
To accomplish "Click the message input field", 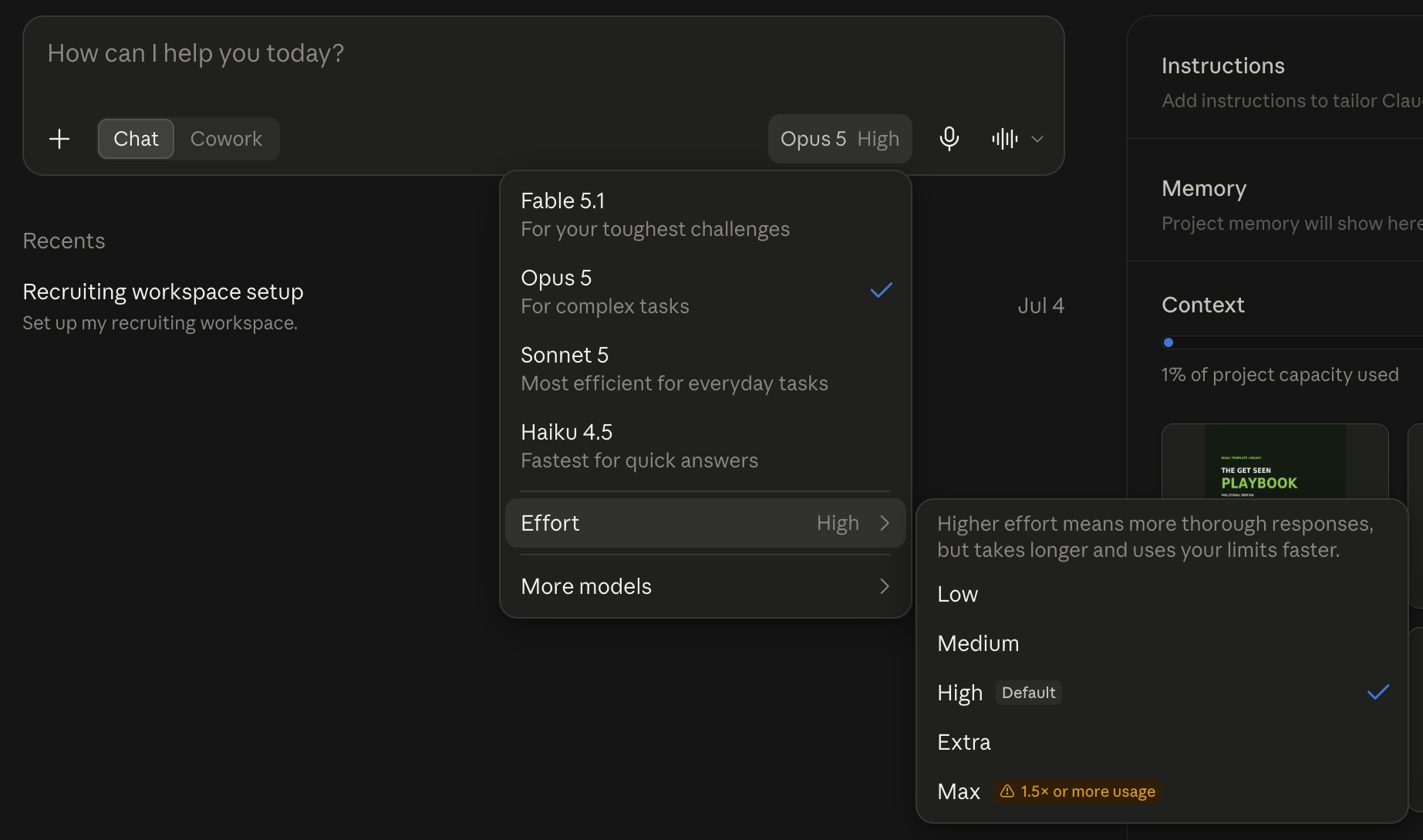I will click(543, 54).
